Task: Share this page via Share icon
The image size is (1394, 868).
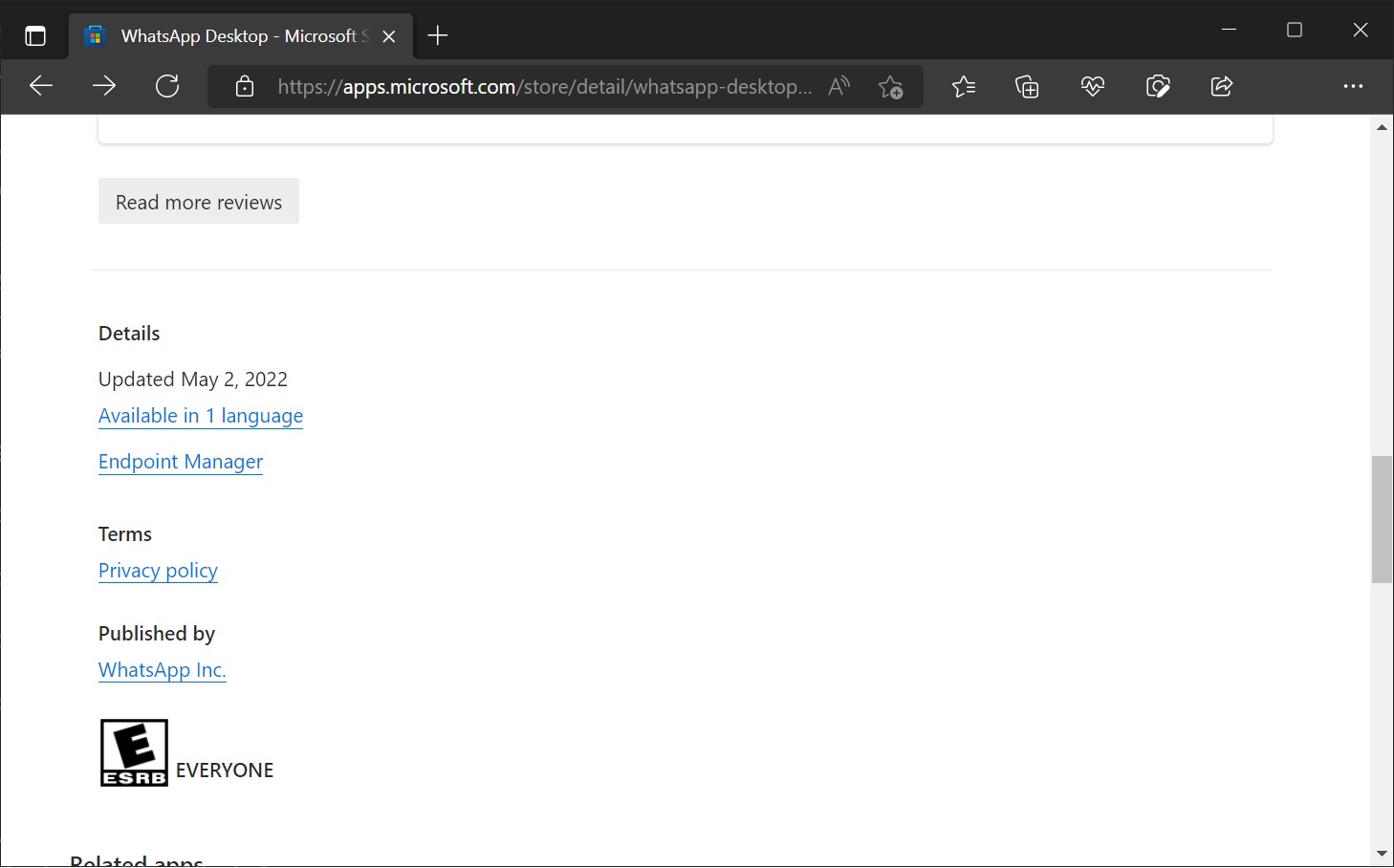Action: pos(1222,87)
